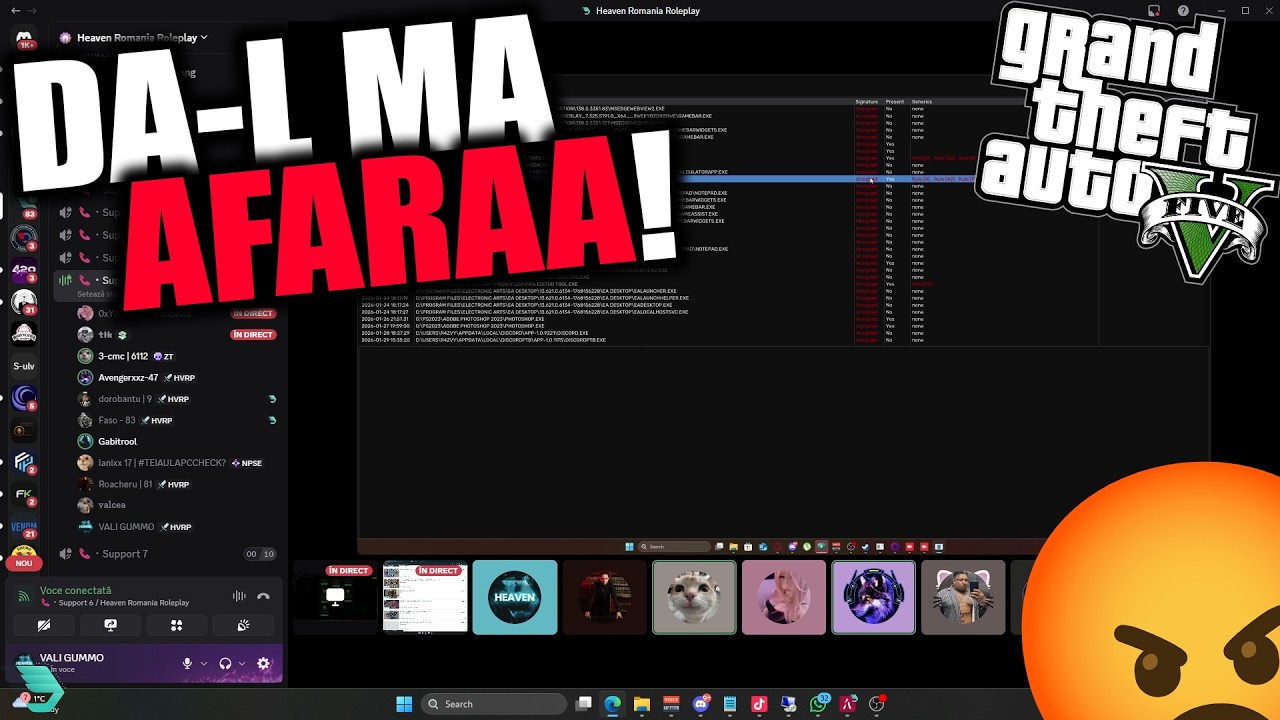The height and width of the screenshot is (720, 1280).
Task: Open Discord help question mark icon
Action: (x=1183, y=11)
